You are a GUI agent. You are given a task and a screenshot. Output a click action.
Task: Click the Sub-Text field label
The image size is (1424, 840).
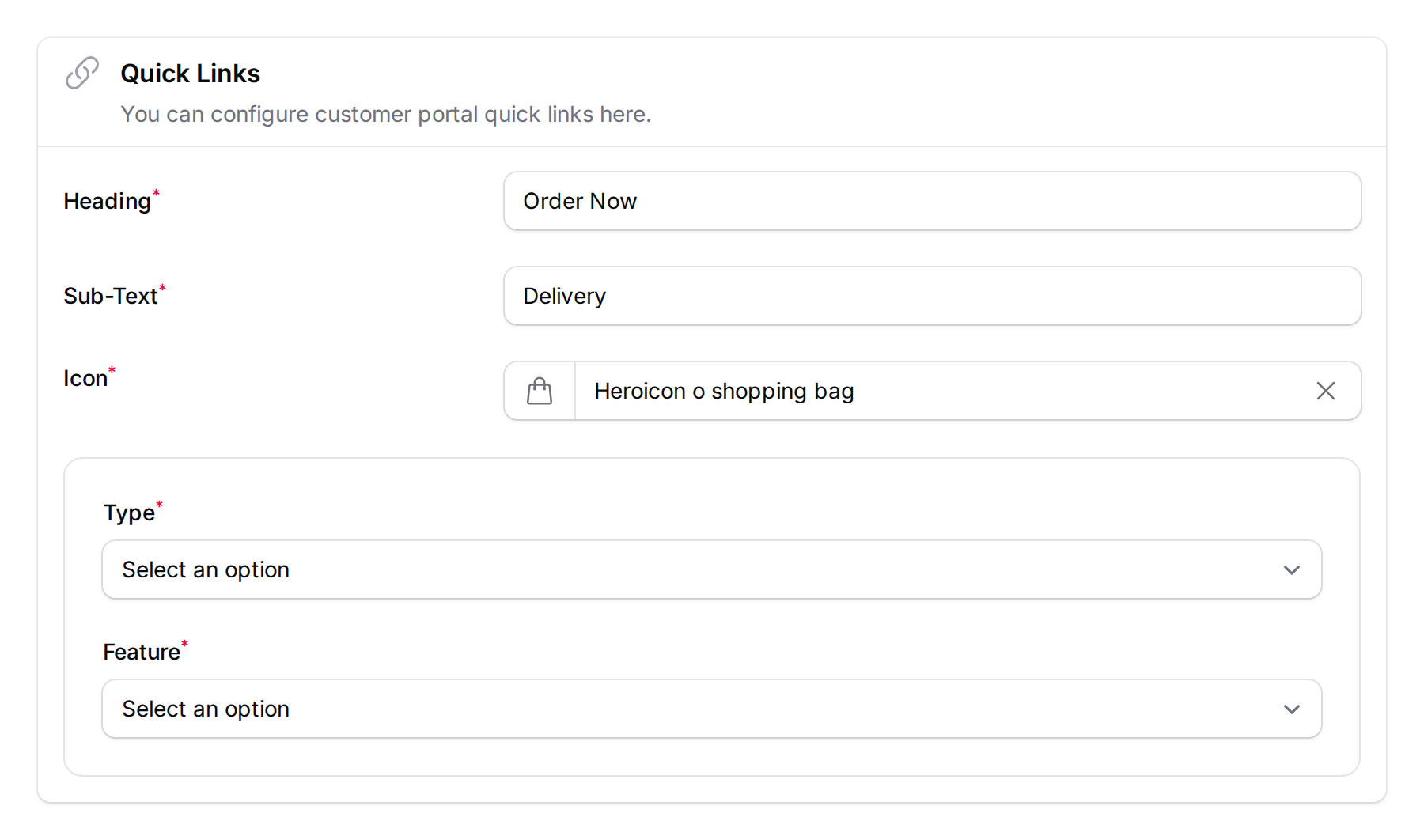pyautogui.click(x=110, y=295)
